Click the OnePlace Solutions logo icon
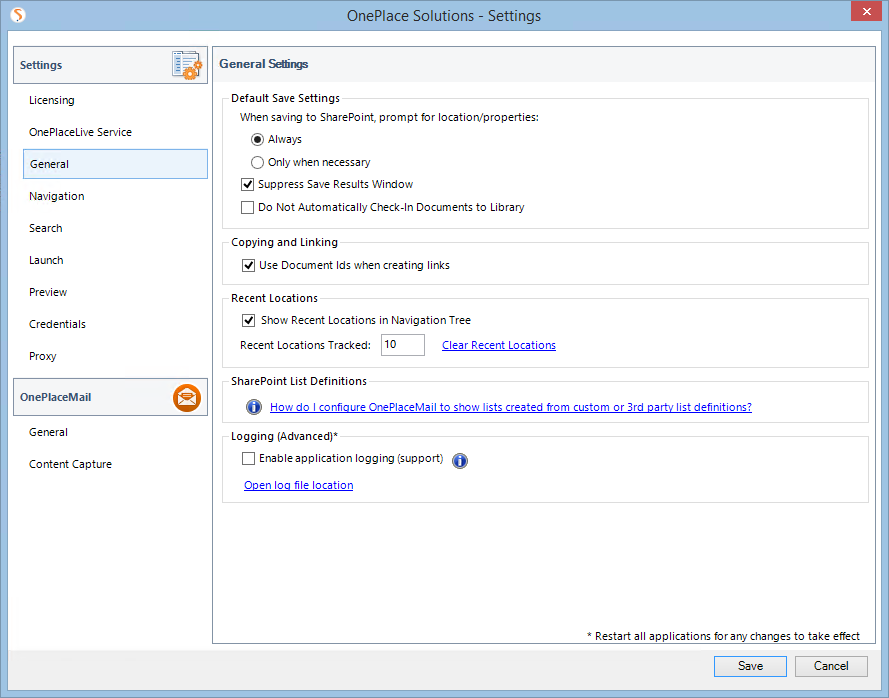 tap(18, 14)
